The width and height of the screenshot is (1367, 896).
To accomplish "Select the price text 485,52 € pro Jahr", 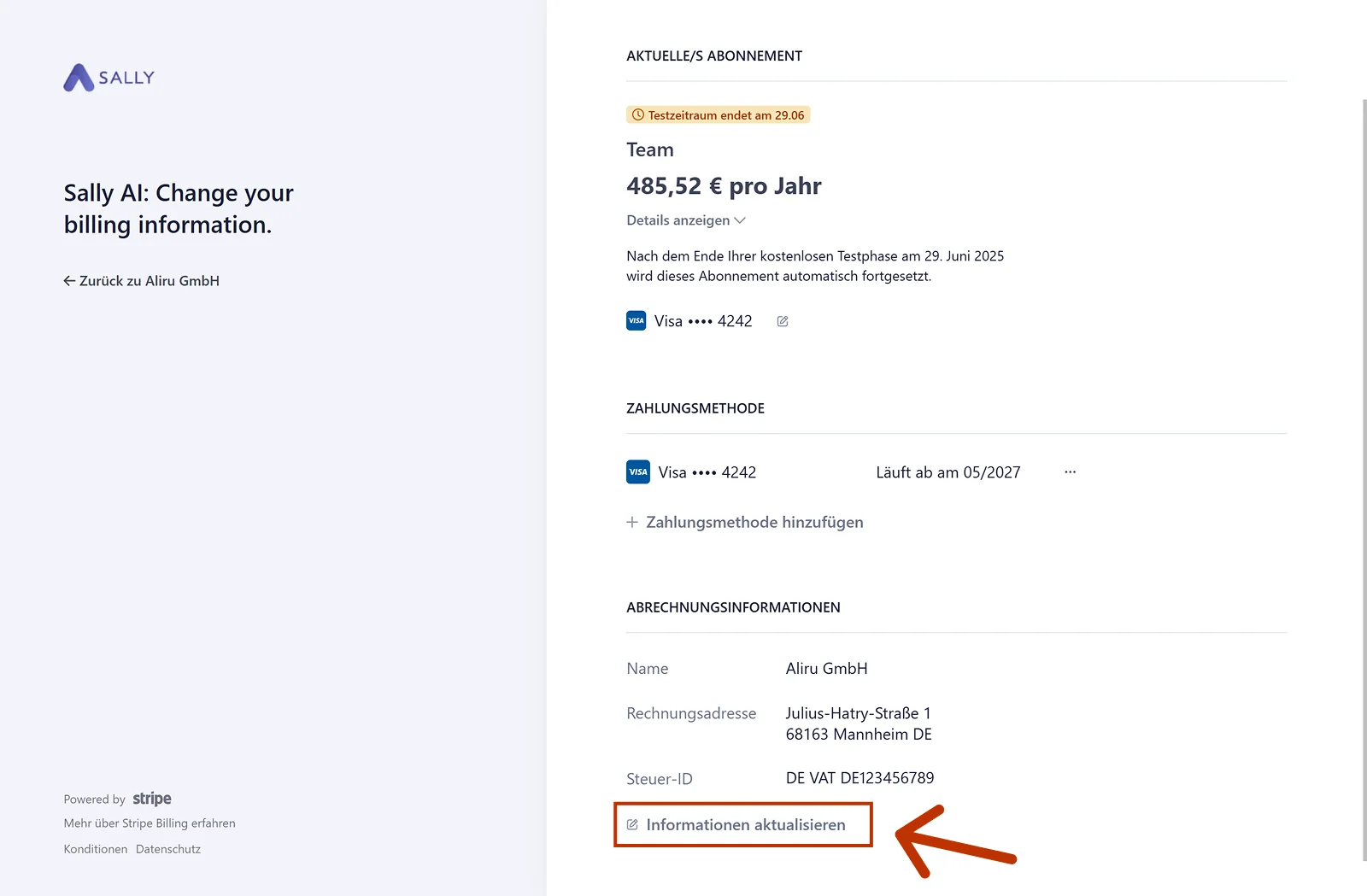I will 724,186.
